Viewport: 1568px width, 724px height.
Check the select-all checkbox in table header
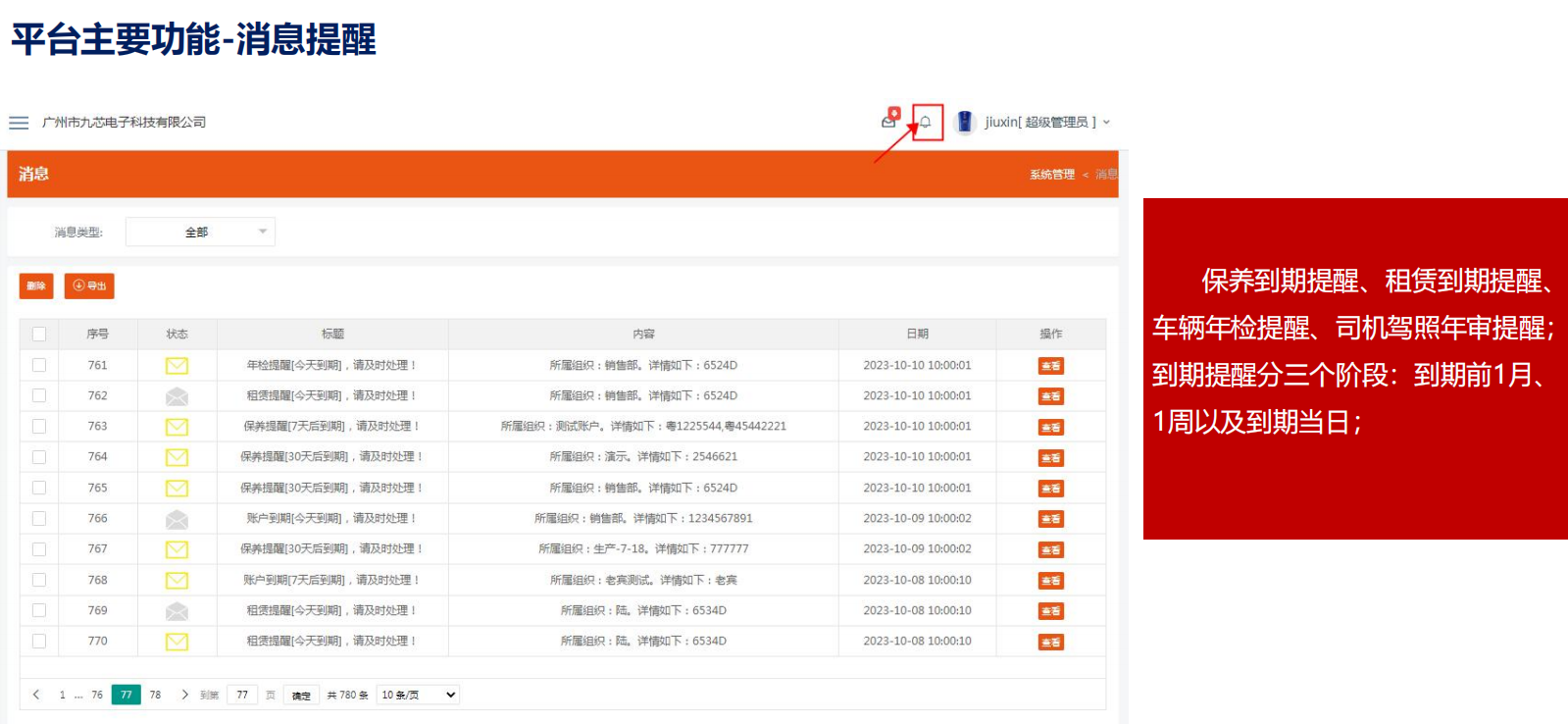click(39, 335)
